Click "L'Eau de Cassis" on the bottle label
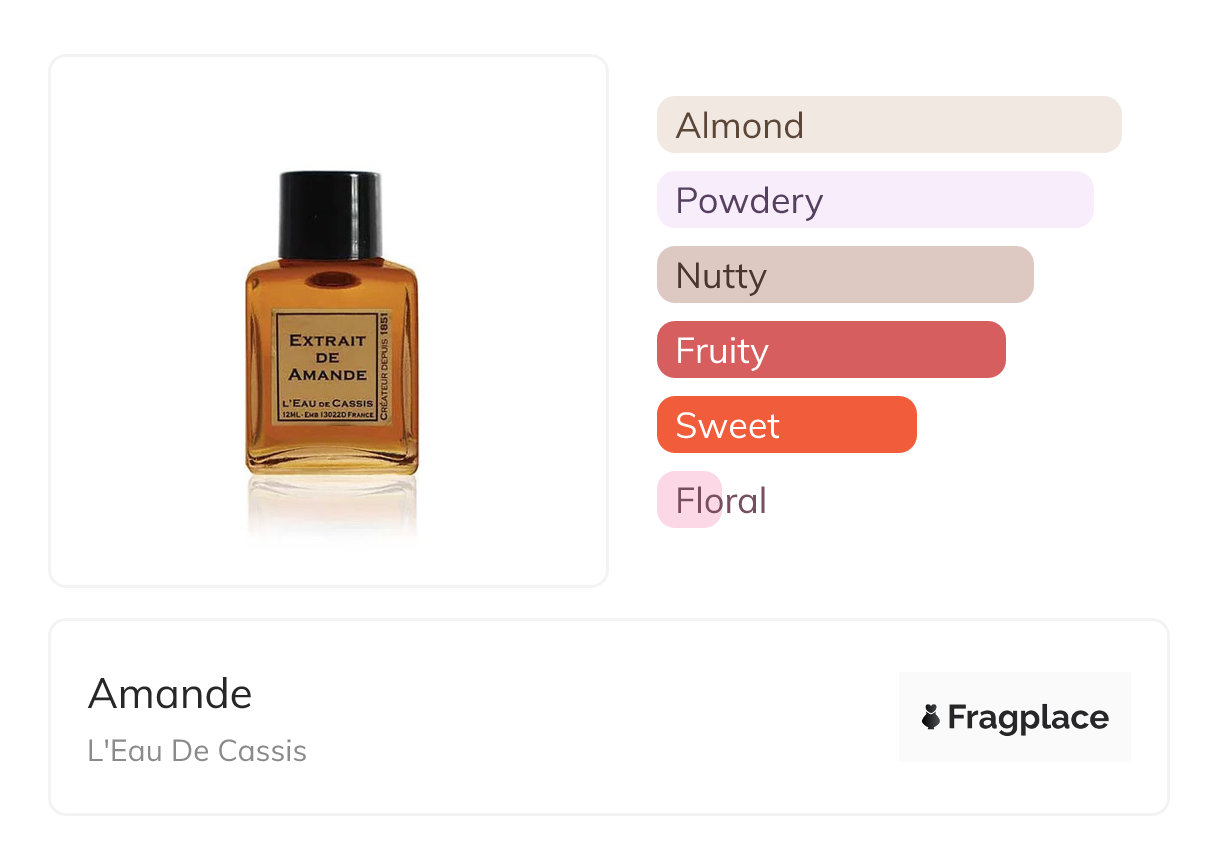Screen dimensions: 1218x864 pos(326,402)
